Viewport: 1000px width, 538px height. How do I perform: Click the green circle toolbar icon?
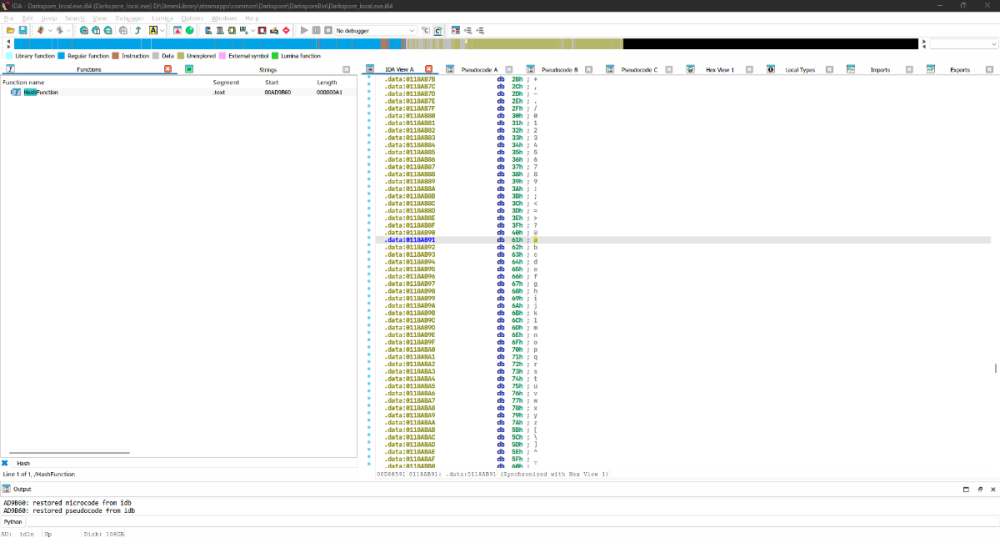(x=189, y=31)
